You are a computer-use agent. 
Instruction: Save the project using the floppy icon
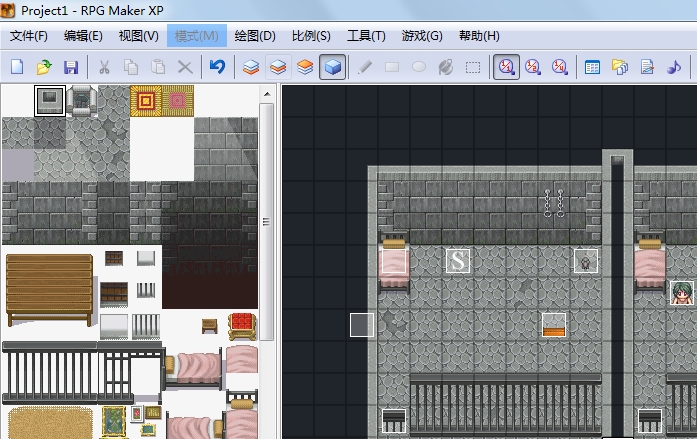[x=71, y=67]
